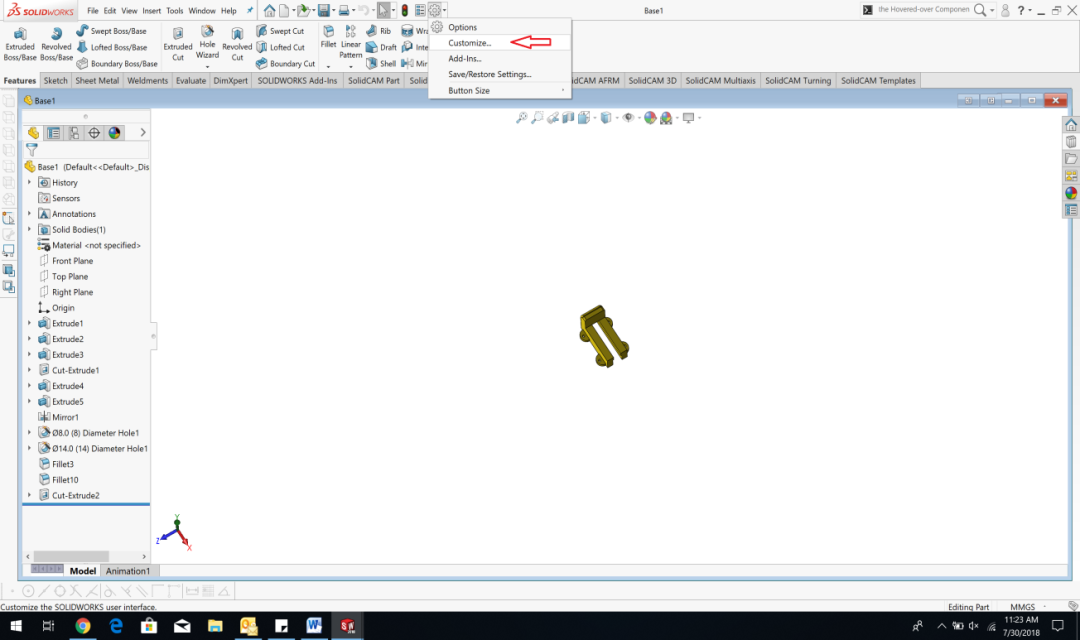Open SolidWorks Resources home icon in task pane

click(1071, 125)
